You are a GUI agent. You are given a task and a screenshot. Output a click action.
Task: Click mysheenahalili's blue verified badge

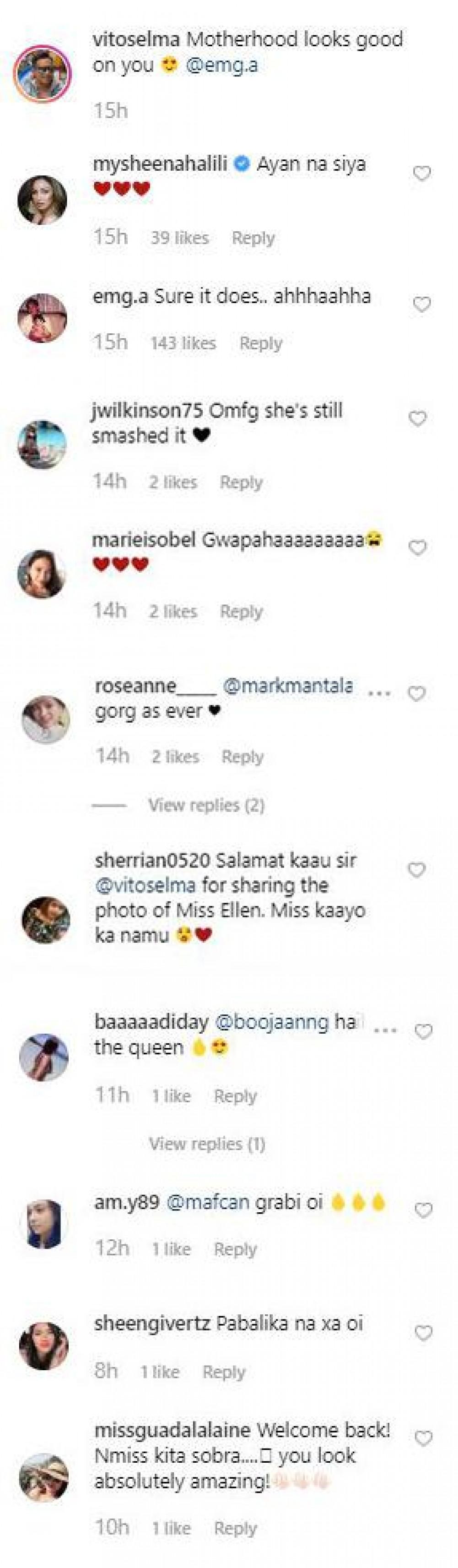[x=242, y=163]
